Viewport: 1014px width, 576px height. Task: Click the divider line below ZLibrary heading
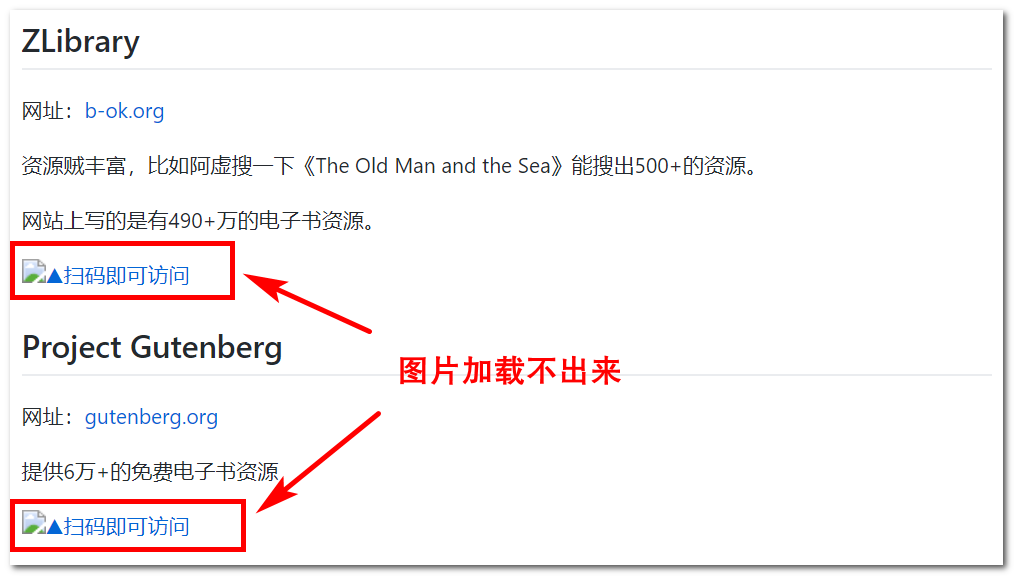tap(506, 69)
